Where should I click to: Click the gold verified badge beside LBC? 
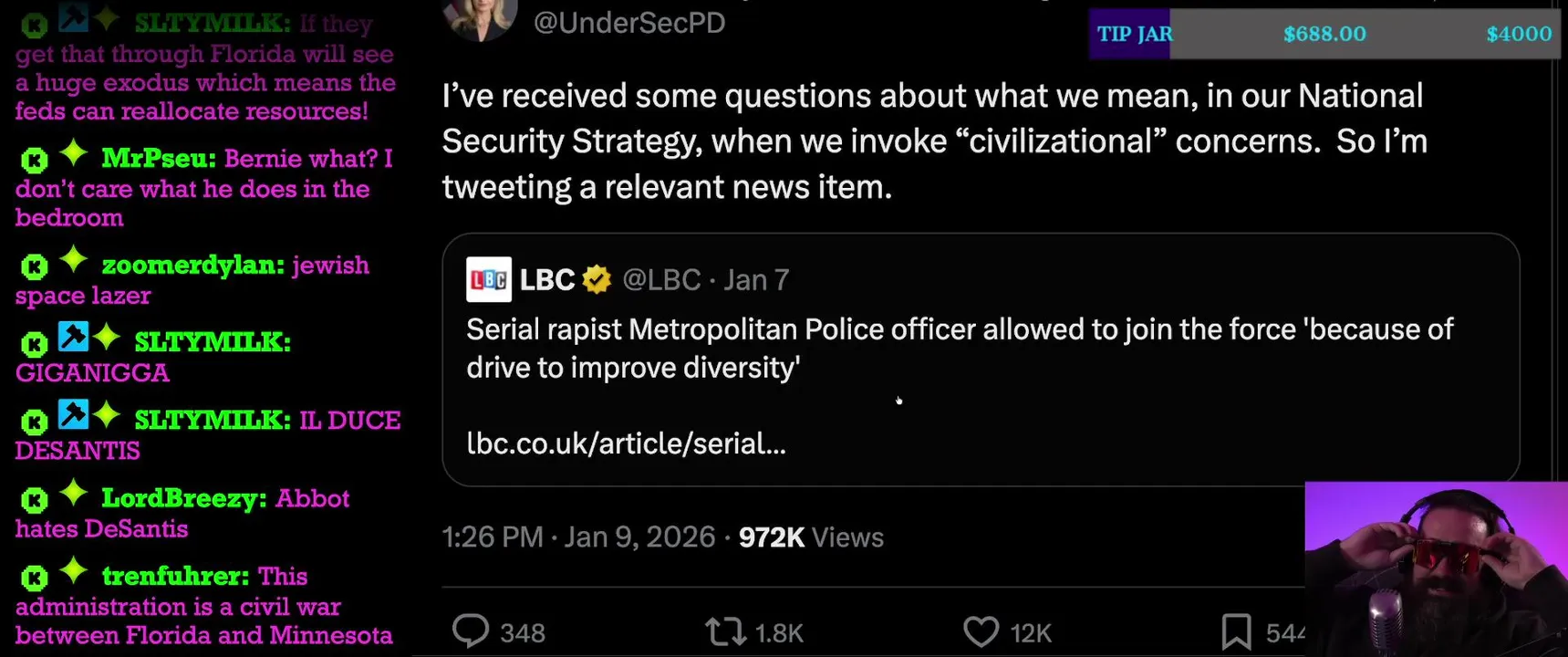[597, 279]
